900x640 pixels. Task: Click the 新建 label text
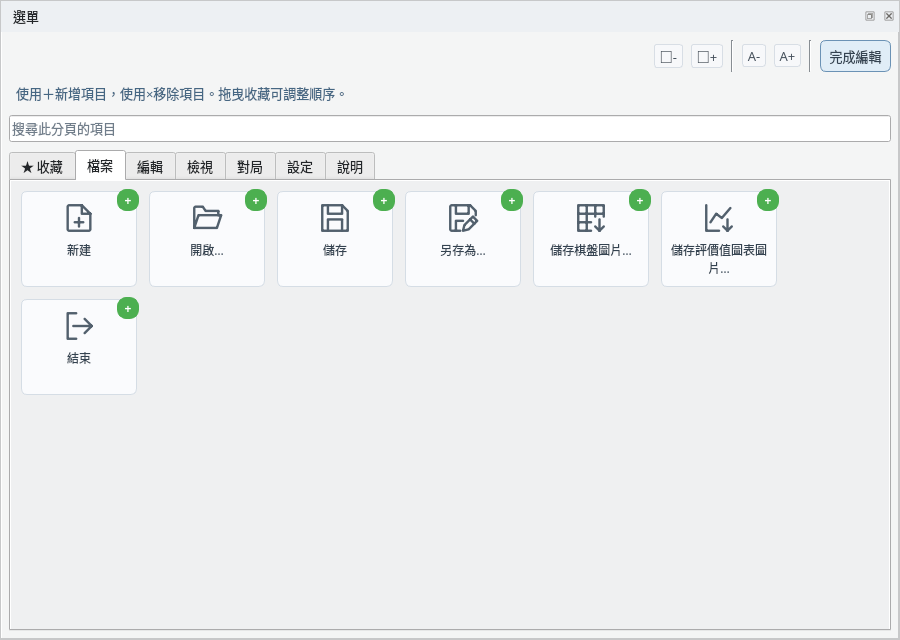(x=79, y=250)
